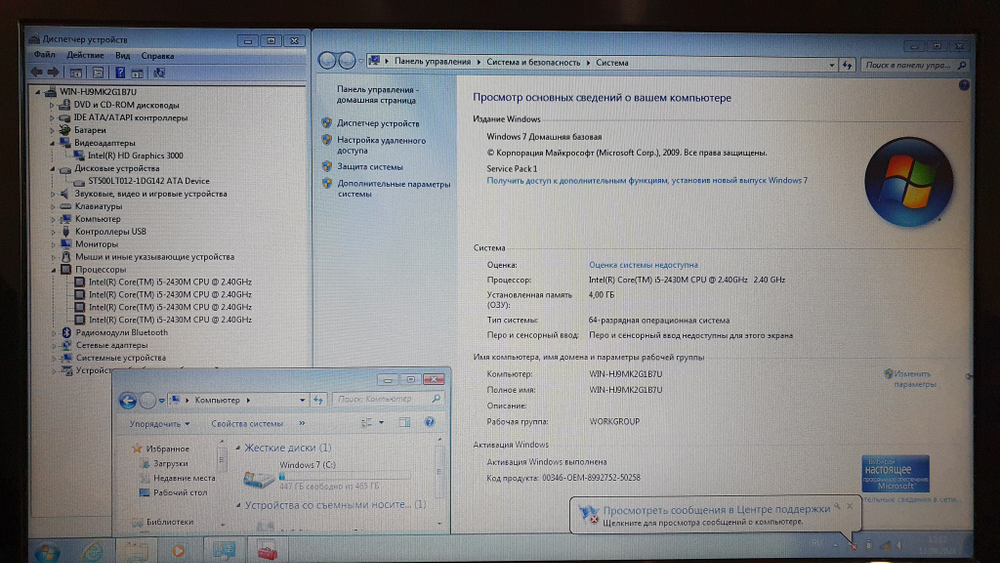This screenshot has height=563, width=1000.
Task: Click the genuine Microsoft software badge
Action: click(x=895, y=474)
